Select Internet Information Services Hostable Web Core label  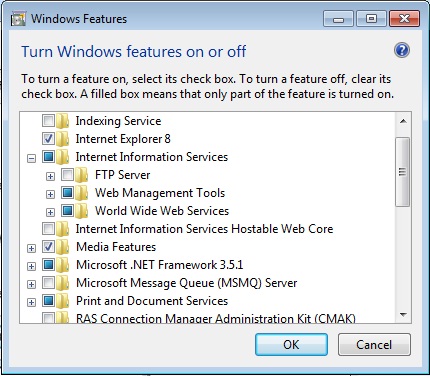(204, 229)
